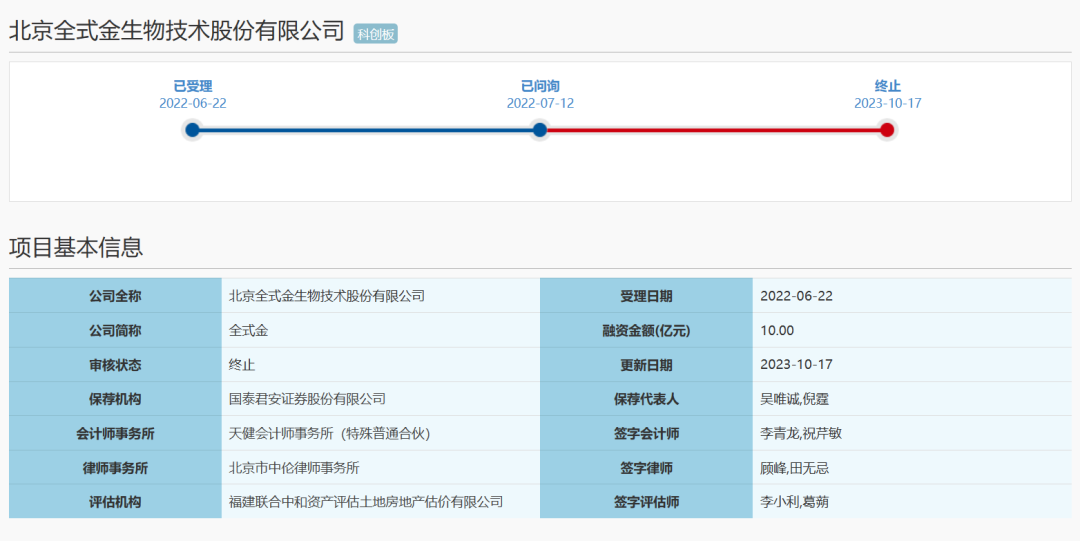
Task: Click the 项目基本信息 section heading
Action: click(76, 247)
